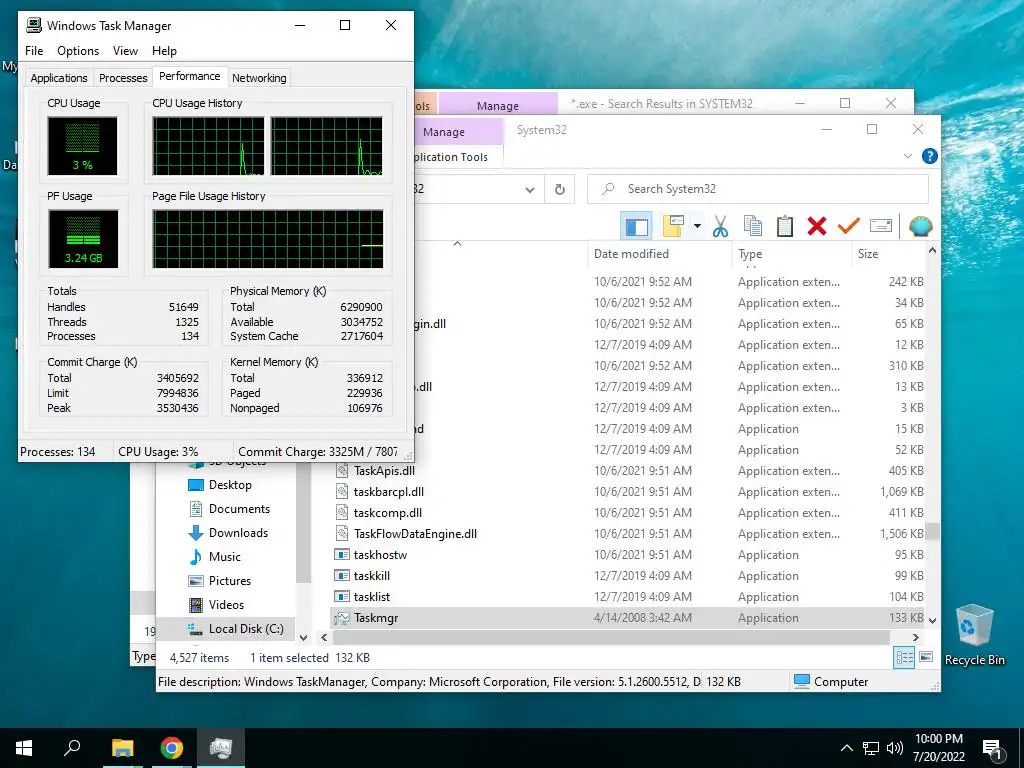Open Manage tab in the Search Results window

click(x=498, y=104)
